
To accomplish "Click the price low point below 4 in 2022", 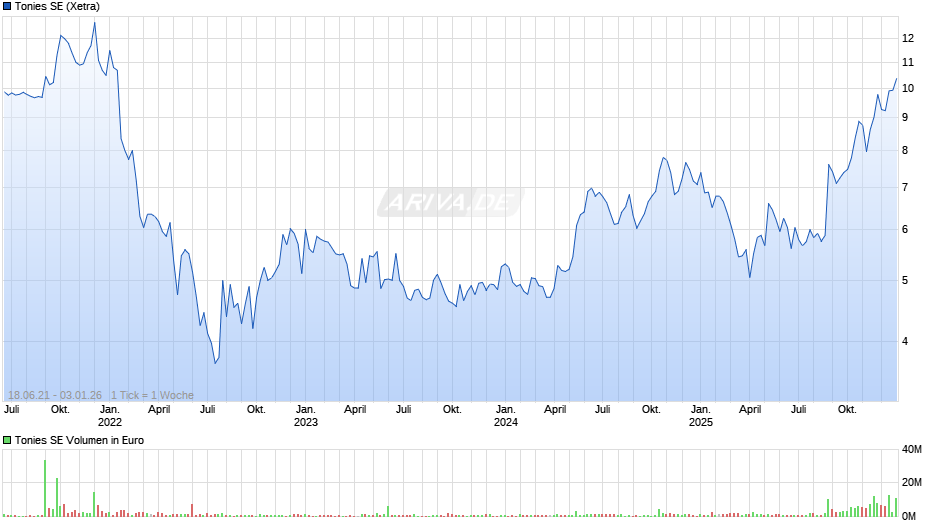I will [215, 363].
